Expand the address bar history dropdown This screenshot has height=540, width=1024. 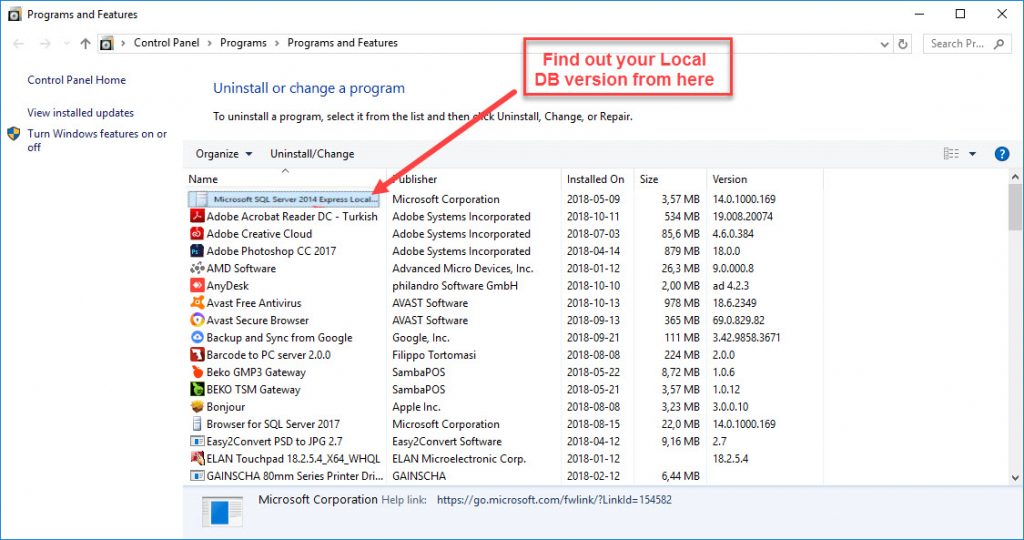[884, 44]
